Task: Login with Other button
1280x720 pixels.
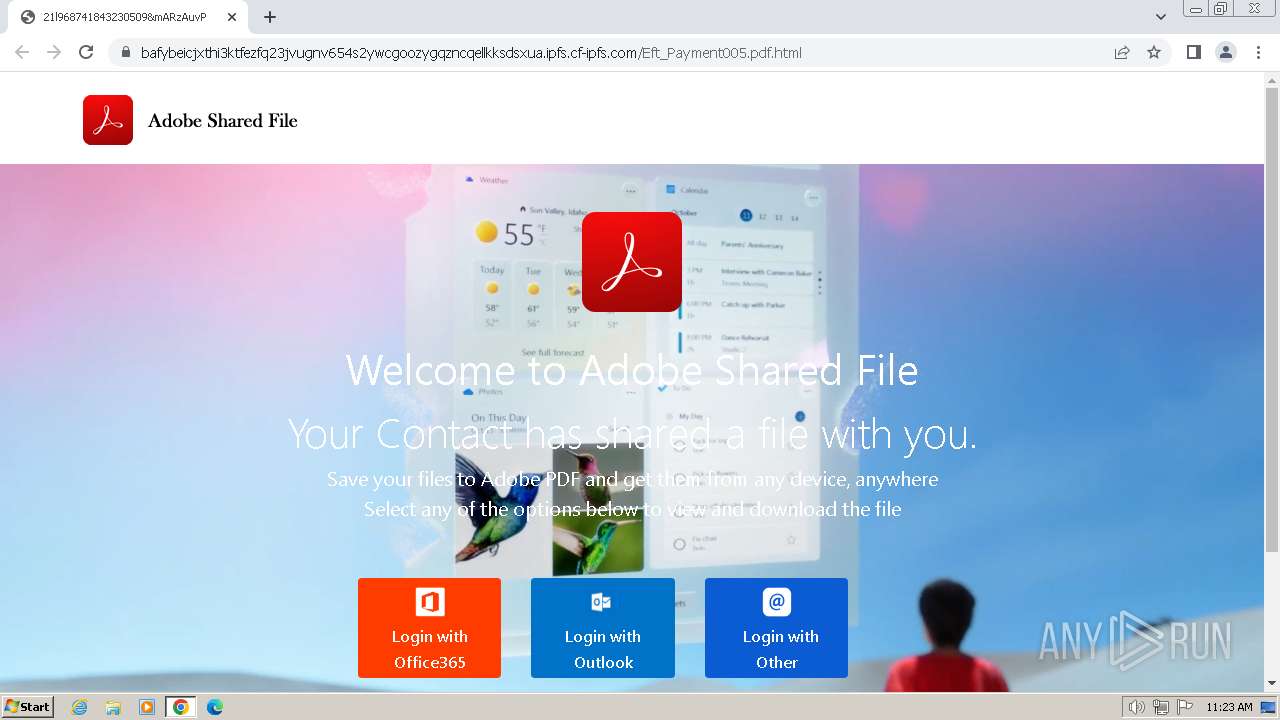Action: tap(776, 628)
